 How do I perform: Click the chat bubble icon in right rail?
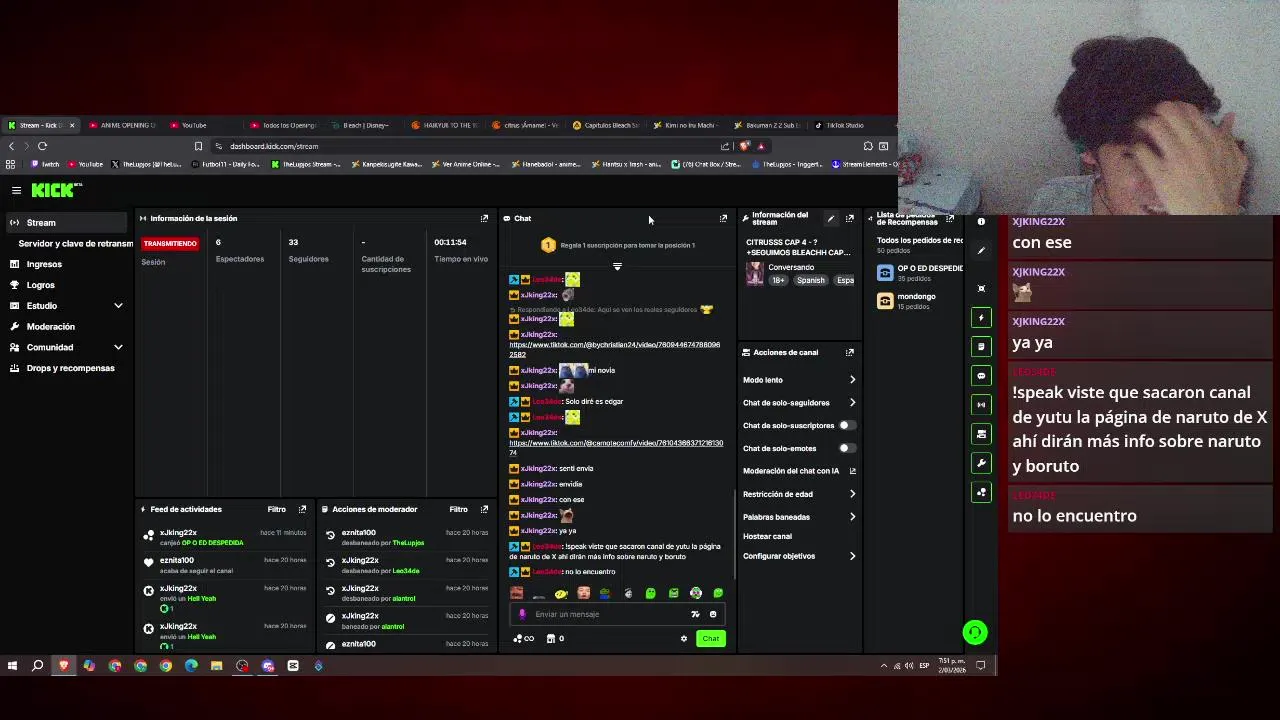981,375
